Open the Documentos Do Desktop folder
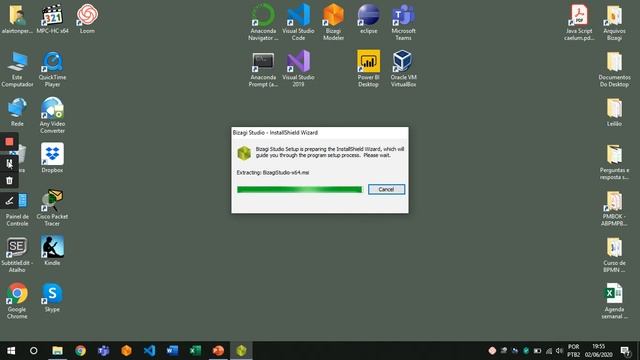This screenshot has width=640, height=360. [x=614, y=69]
